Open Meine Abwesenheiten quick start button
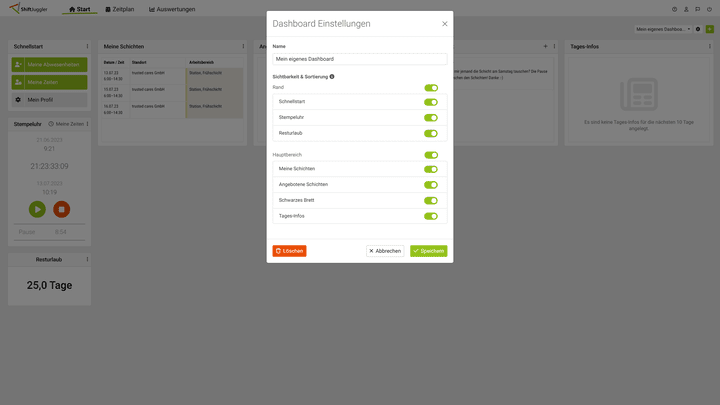Image resolution: width=720 pixels, height=405 pixels. pos(50,65)
